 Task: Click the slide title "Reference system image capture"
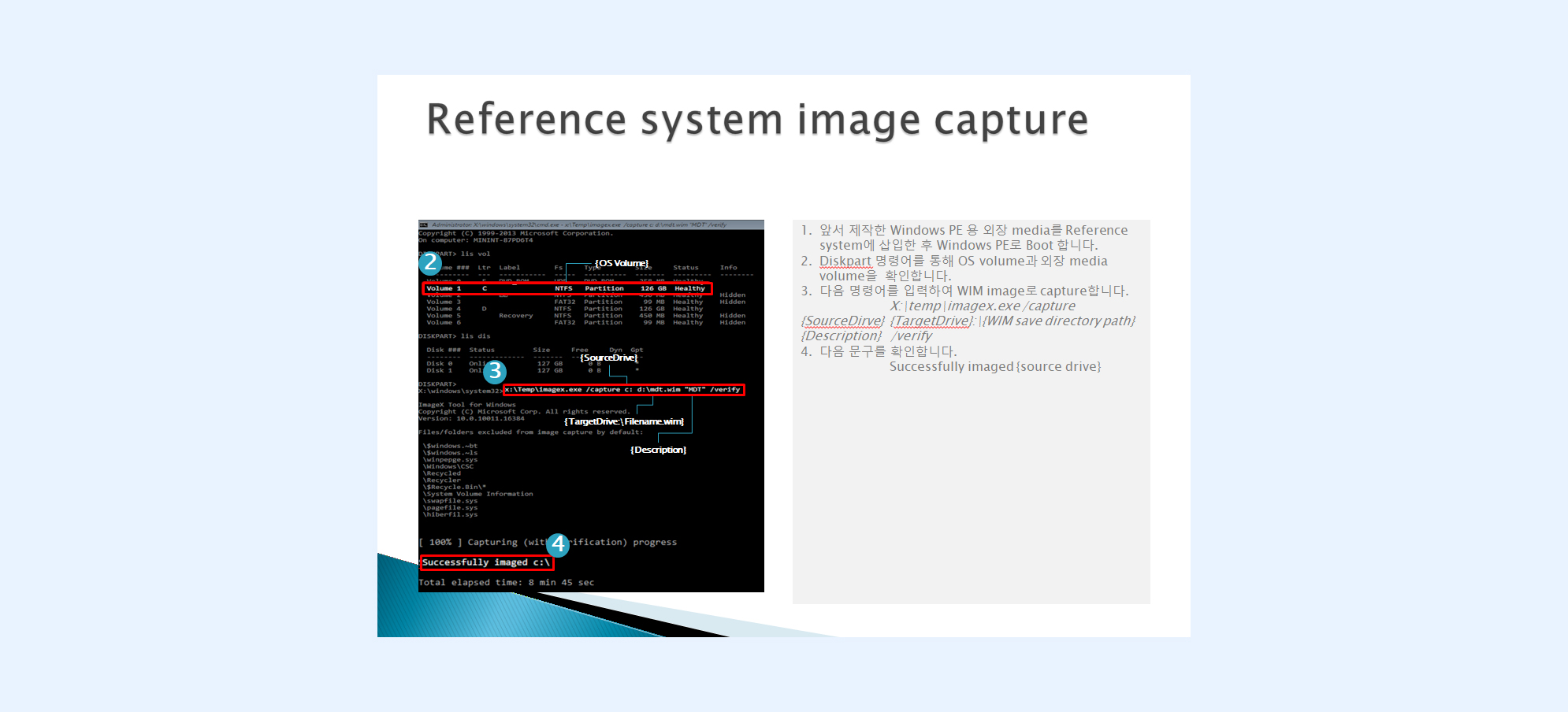tap(757, 121)
